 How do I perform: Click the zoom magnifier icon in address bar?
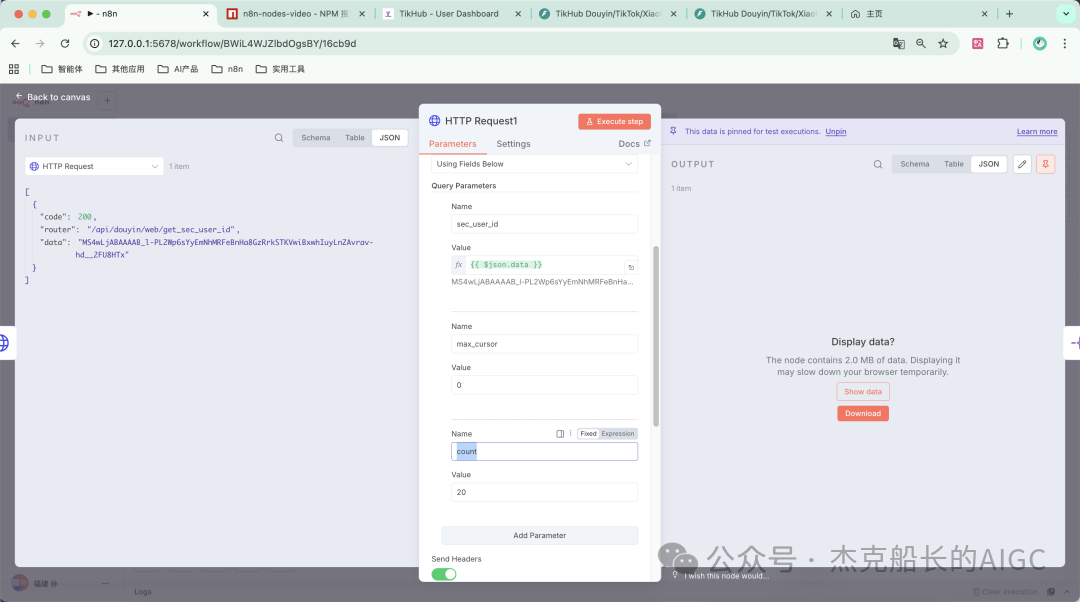921,43
